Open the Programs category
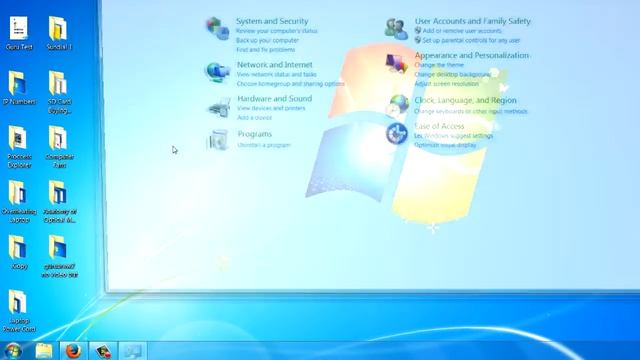 255,134
